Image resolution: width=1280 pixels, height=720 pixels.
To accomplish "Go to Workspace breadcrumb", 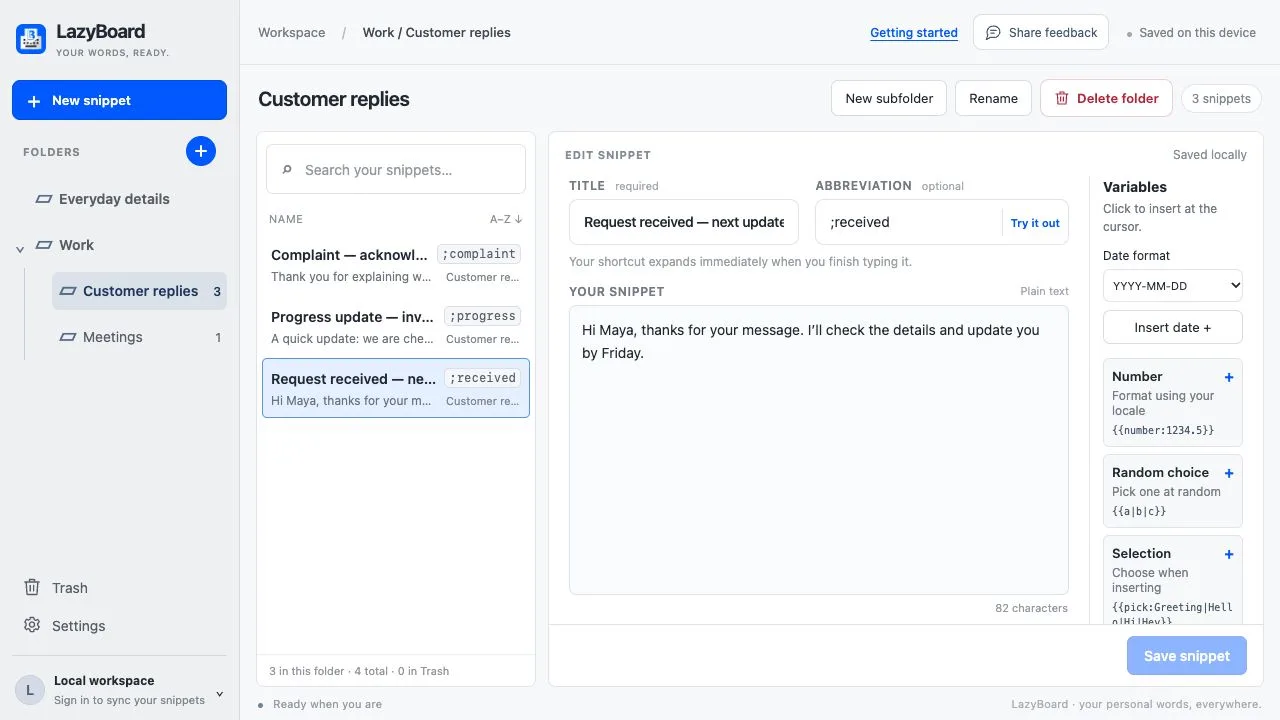I will pos(291,32).
